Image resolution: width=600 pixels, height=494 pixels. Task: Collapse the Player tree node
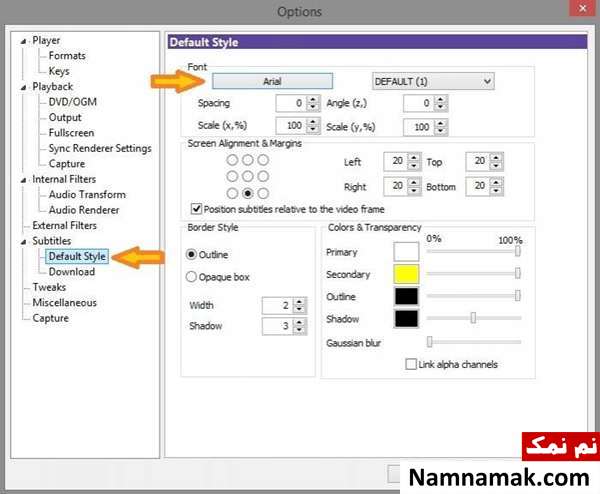tap(23, 41)
